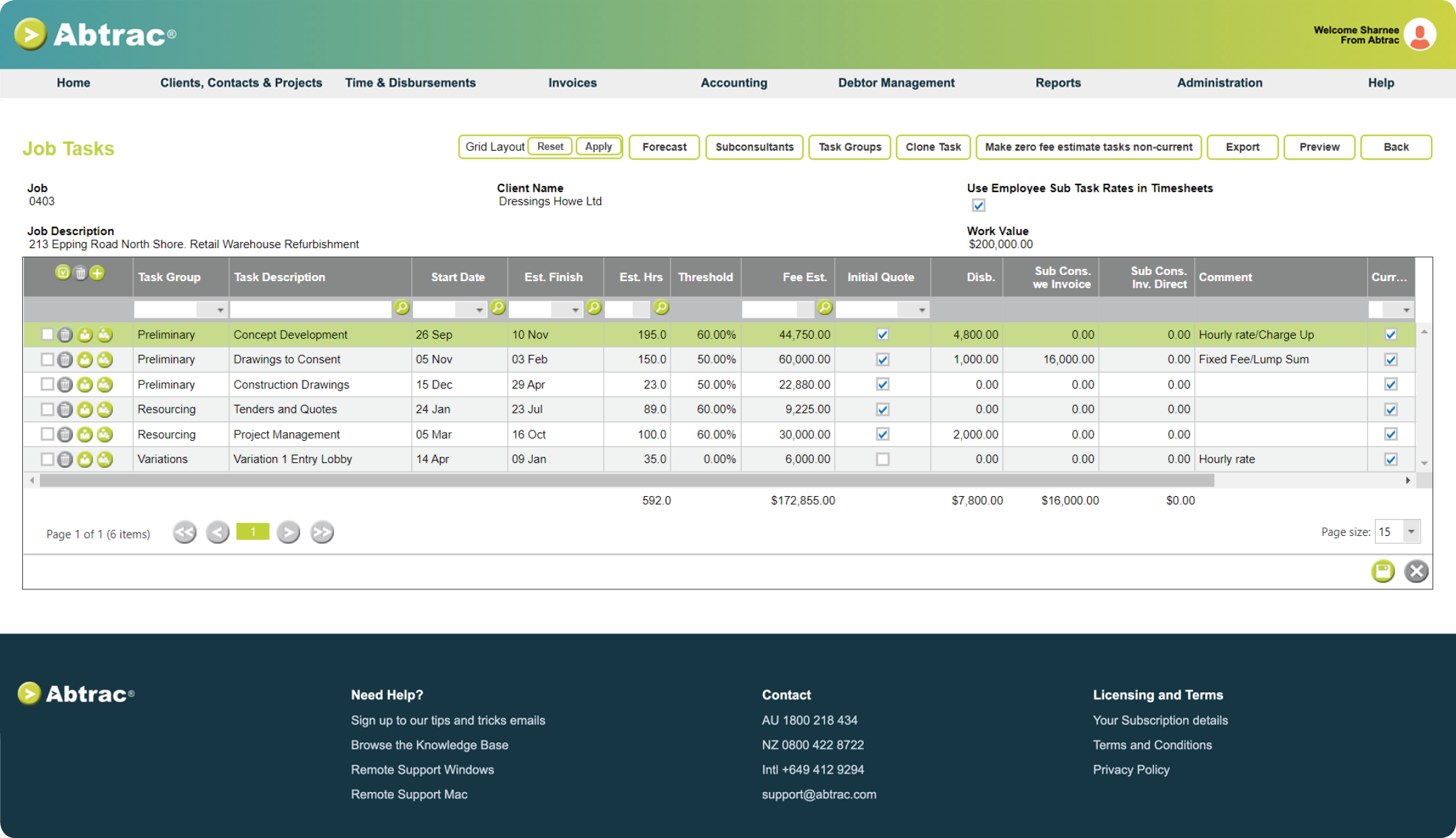This screenshot has height=838, width=1456.
Task: Click the person icon on Project Management row
Action: pyautogui.click(x=84, y=435)
